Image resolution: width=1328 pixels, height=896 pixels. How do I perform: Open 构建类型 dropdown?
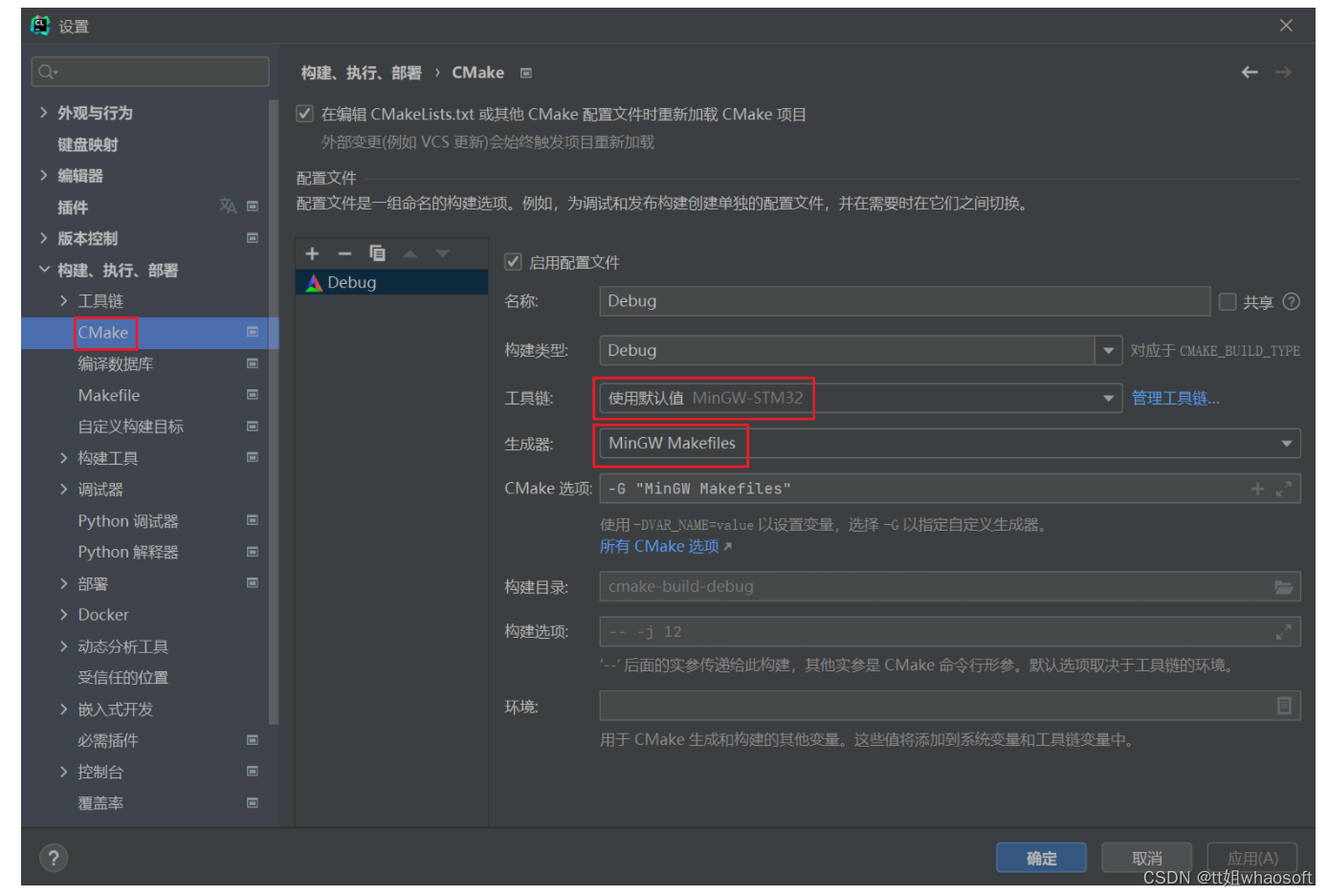click(1108, 350)
